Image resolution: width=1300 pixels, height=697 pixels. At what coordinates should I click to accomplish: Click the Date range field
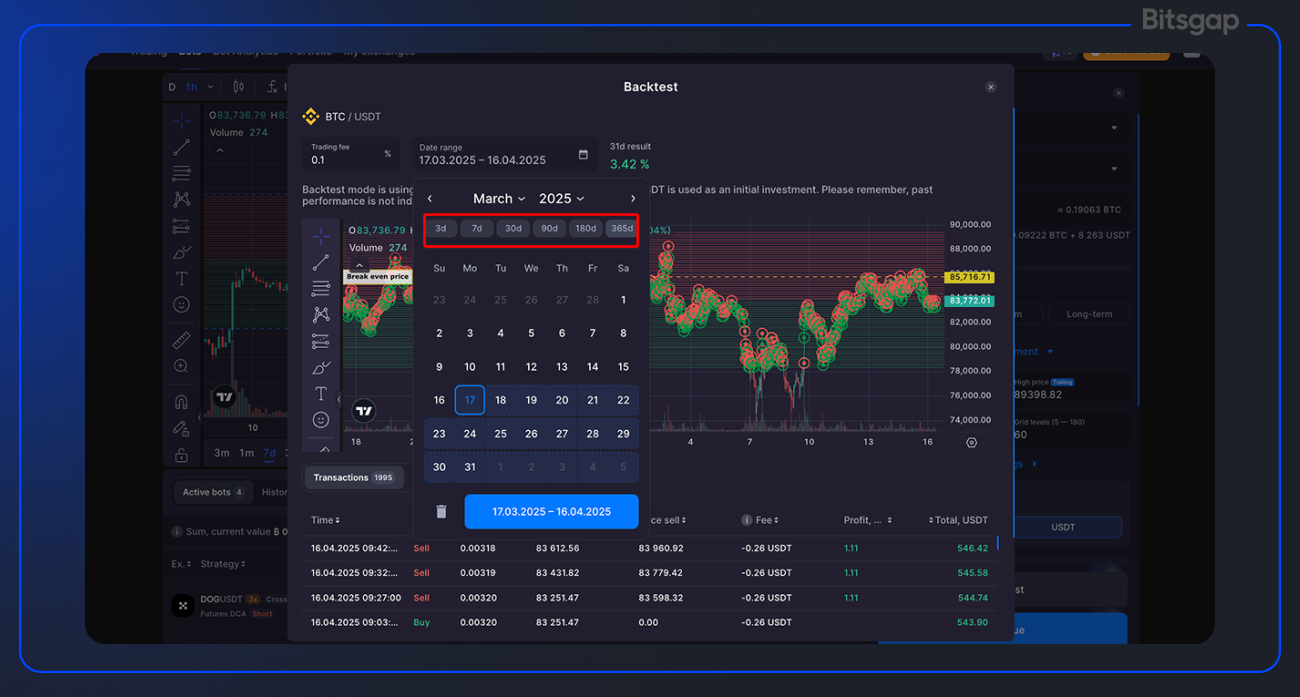(505, 154)
